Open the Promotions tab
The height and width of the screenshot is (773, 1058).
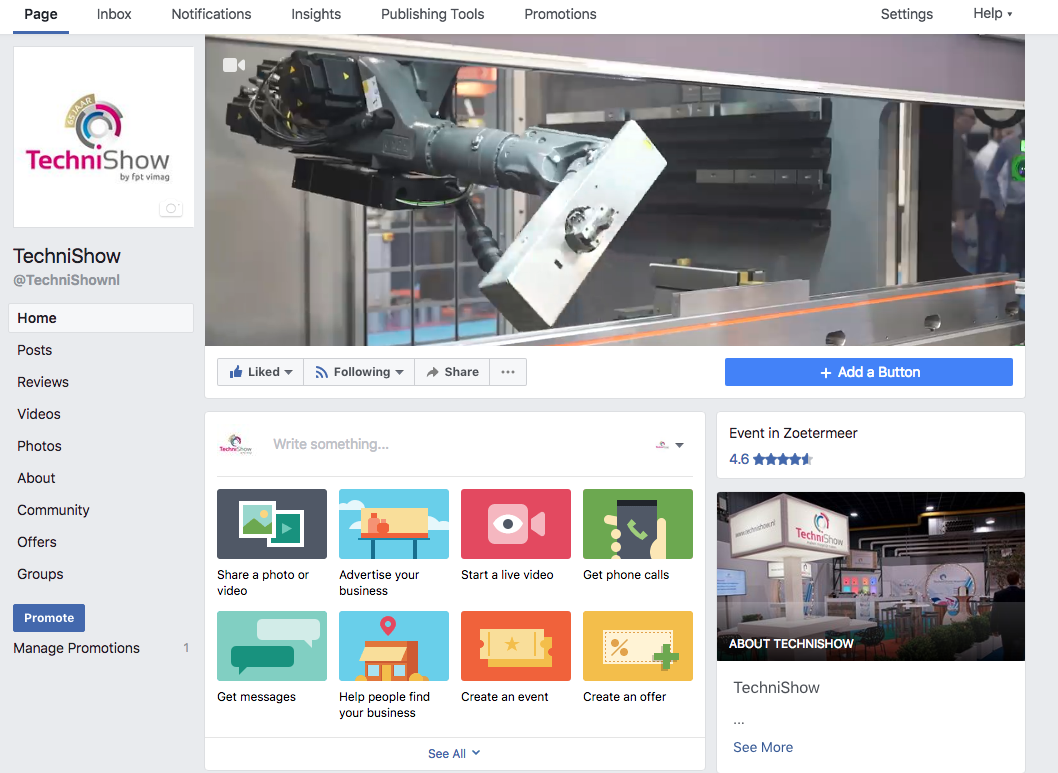click(x=560, y=14)
